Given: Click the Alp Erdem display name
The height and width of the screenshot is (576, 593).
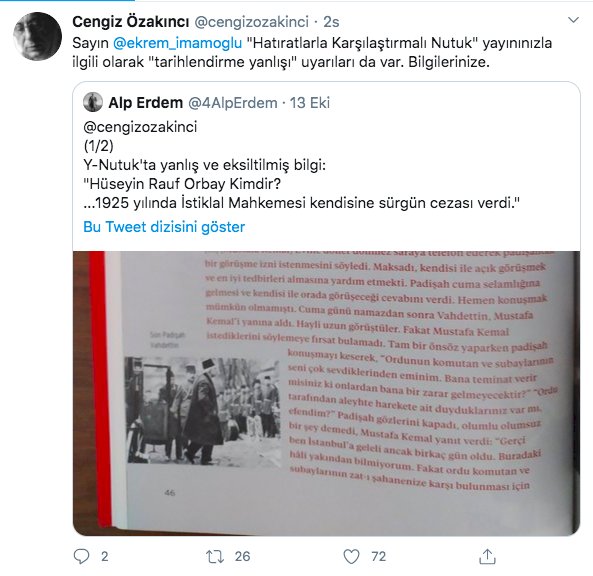Looking at the screenshot, I should 146,102.
